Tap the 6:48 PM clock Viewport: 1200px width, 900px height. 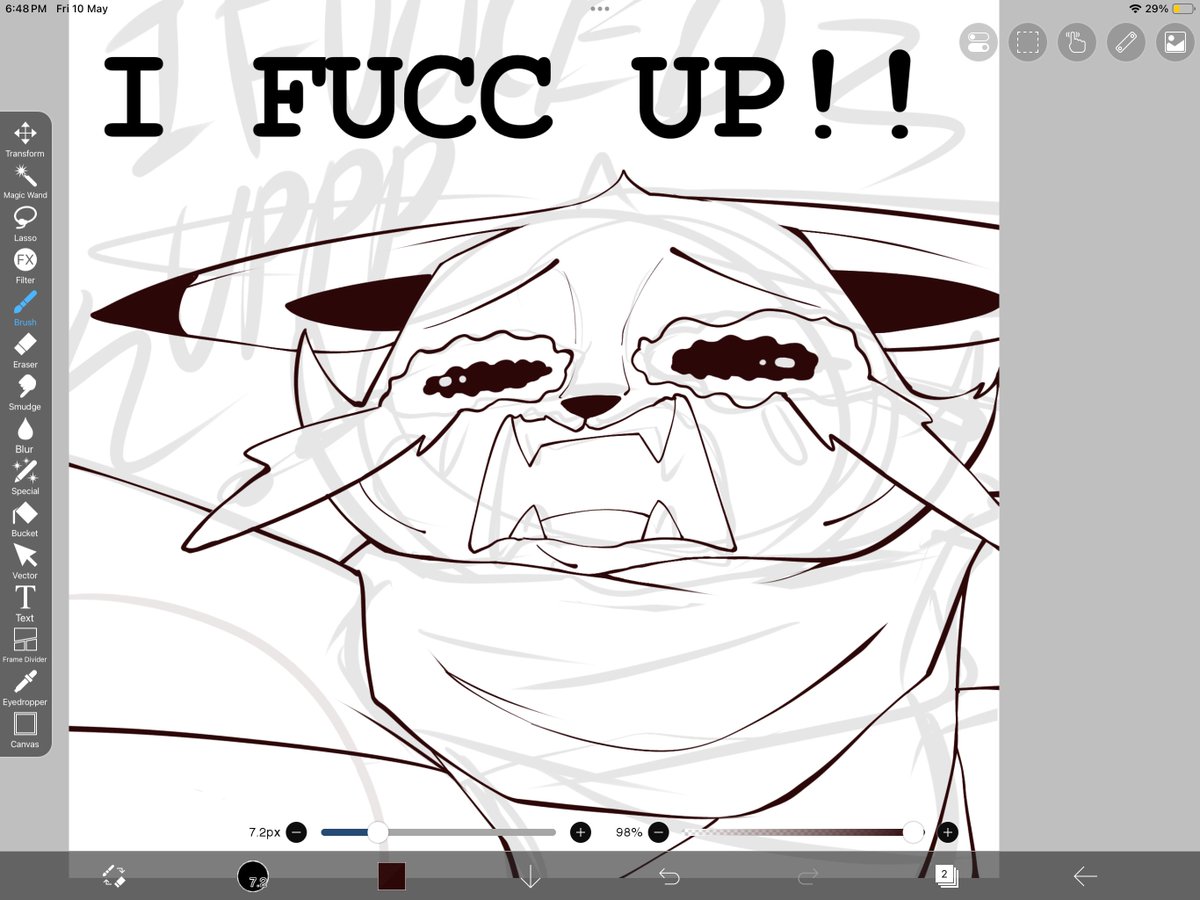click(x=24, y=8)
